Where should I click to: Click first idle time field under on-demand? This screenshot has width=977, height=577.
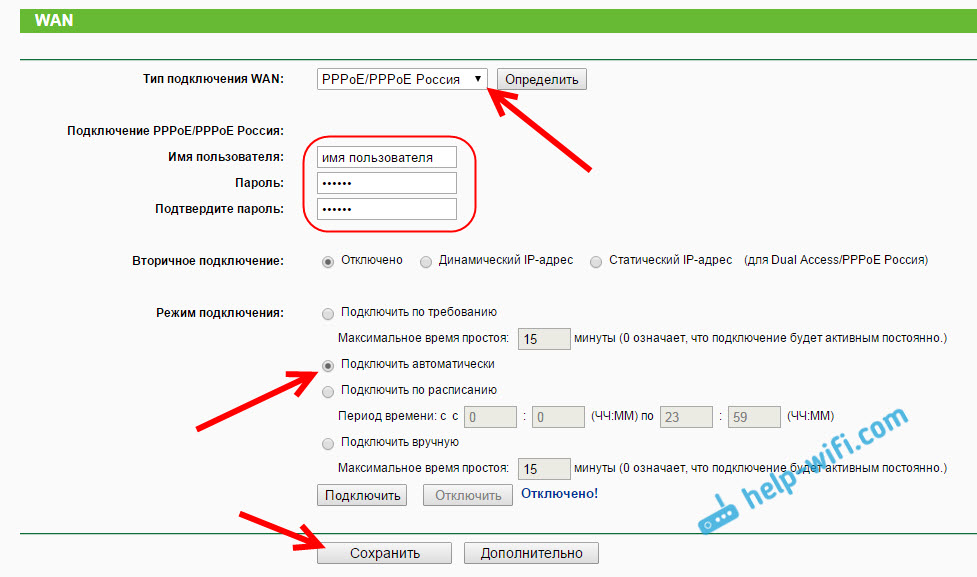coord(544,339)
